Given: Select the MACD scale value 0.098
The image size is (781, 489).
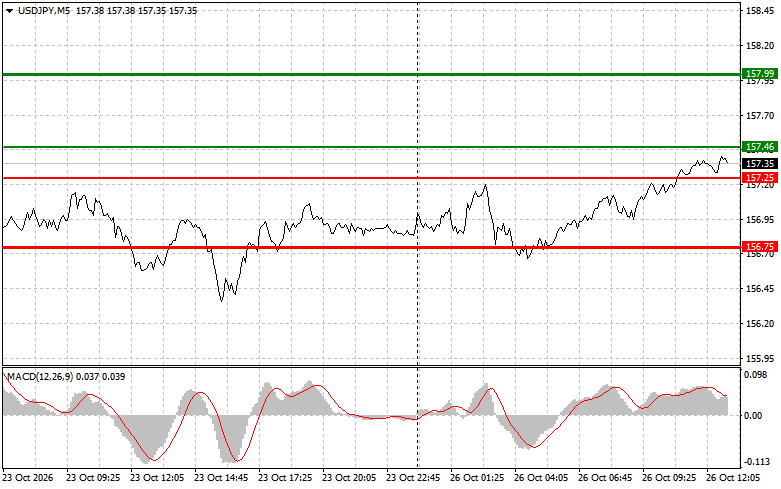Looking at the screenshot, I should pyautogui.click(x=756, y=375).
